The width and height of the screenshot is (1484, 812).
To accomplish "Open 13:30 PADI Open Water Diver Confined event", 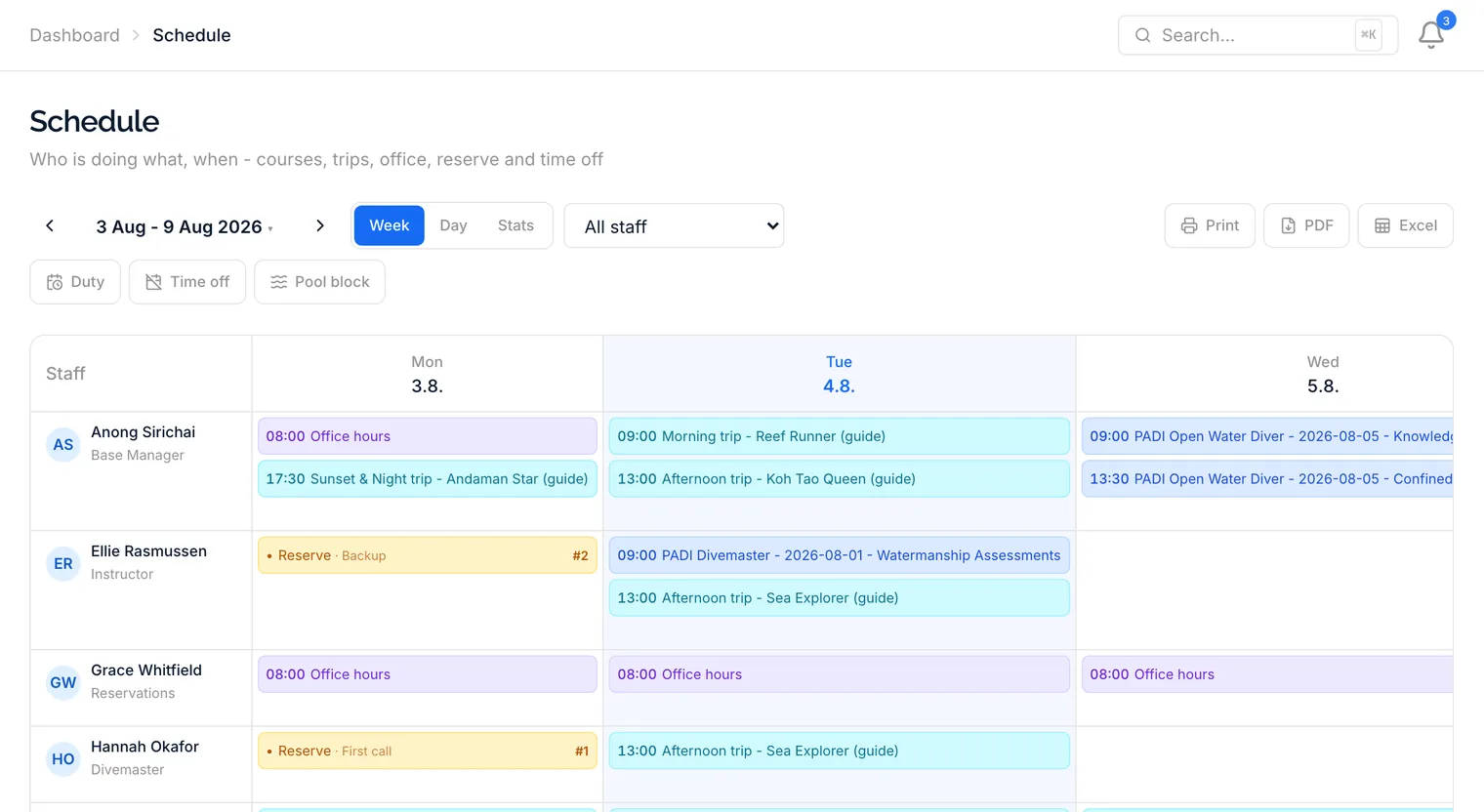I will point(1267,479).
